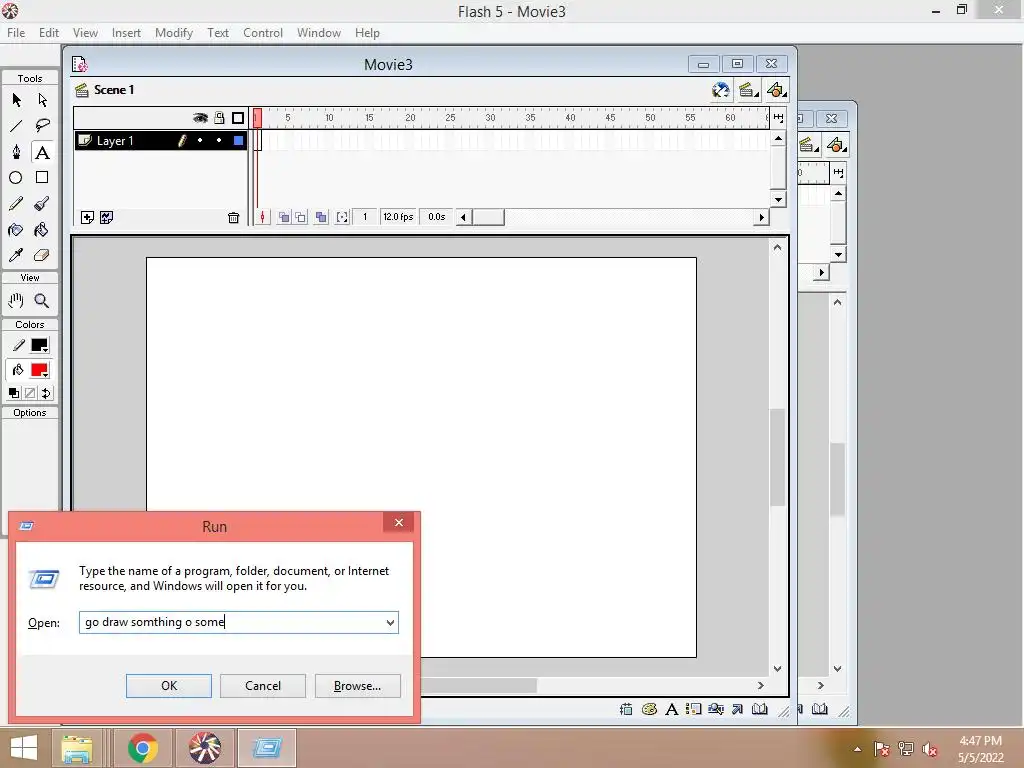Select the Zoom magnifier tool
1024x768 pixels.
pyautogui.click(x=42, y=300)
